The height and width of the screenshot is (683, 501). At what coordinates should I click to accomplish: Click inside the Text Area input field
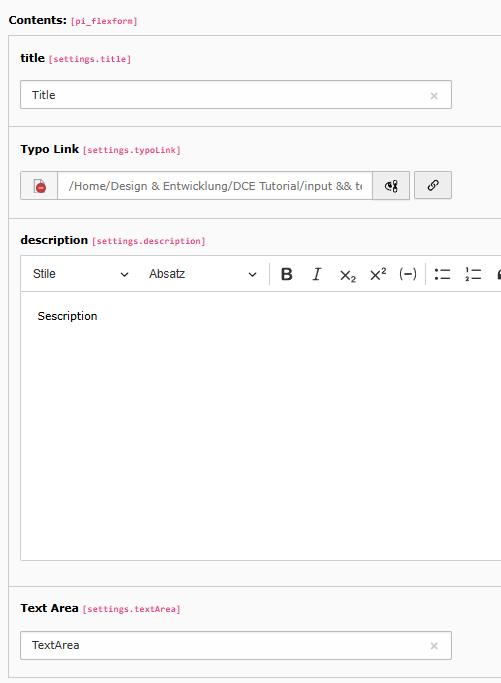tap(236, 645)
